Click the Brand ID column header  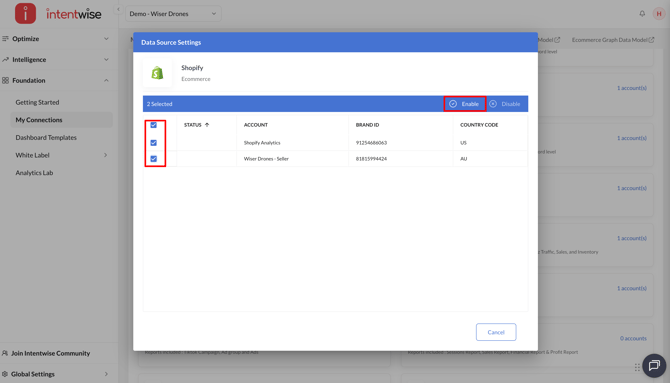367,125
